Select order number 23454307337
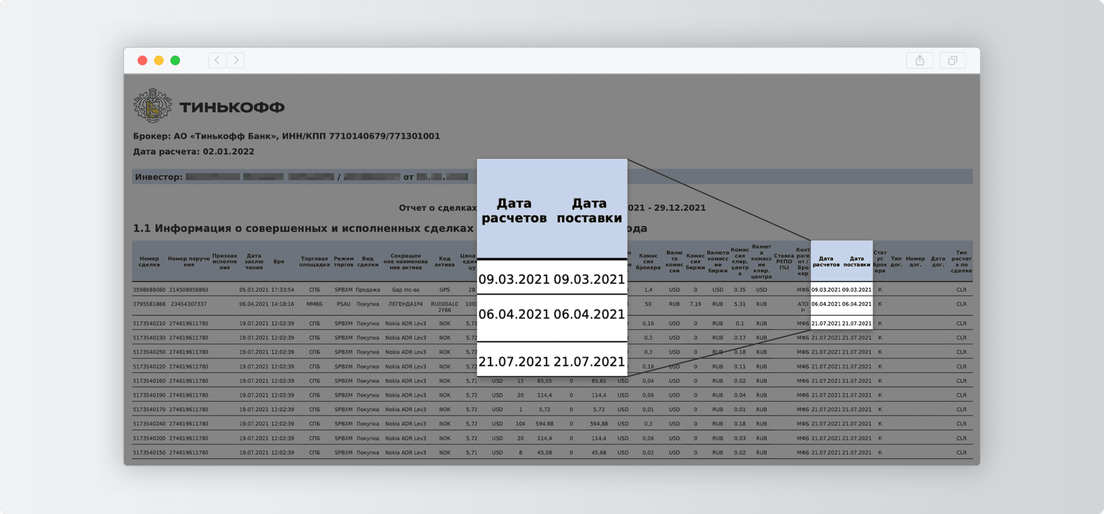 pos(189,304)
